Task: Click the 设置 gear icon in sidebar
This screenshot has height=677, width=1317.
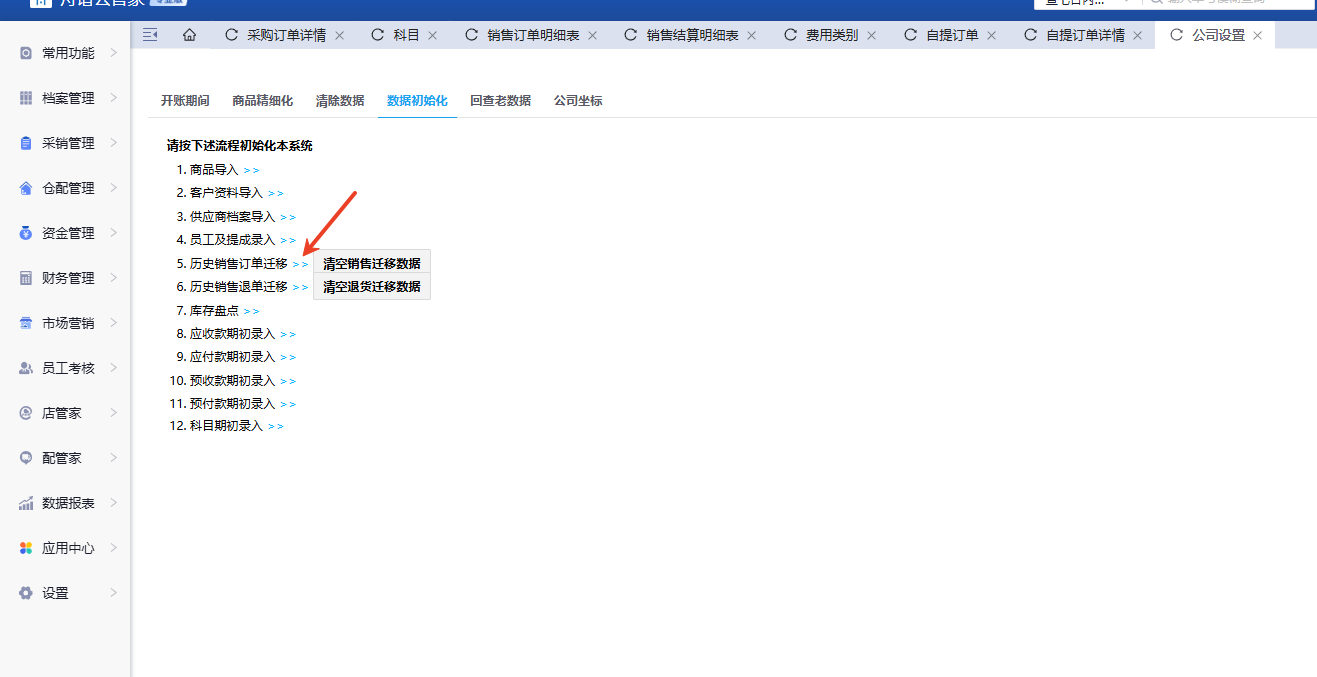Action: [x=26, y=593]
